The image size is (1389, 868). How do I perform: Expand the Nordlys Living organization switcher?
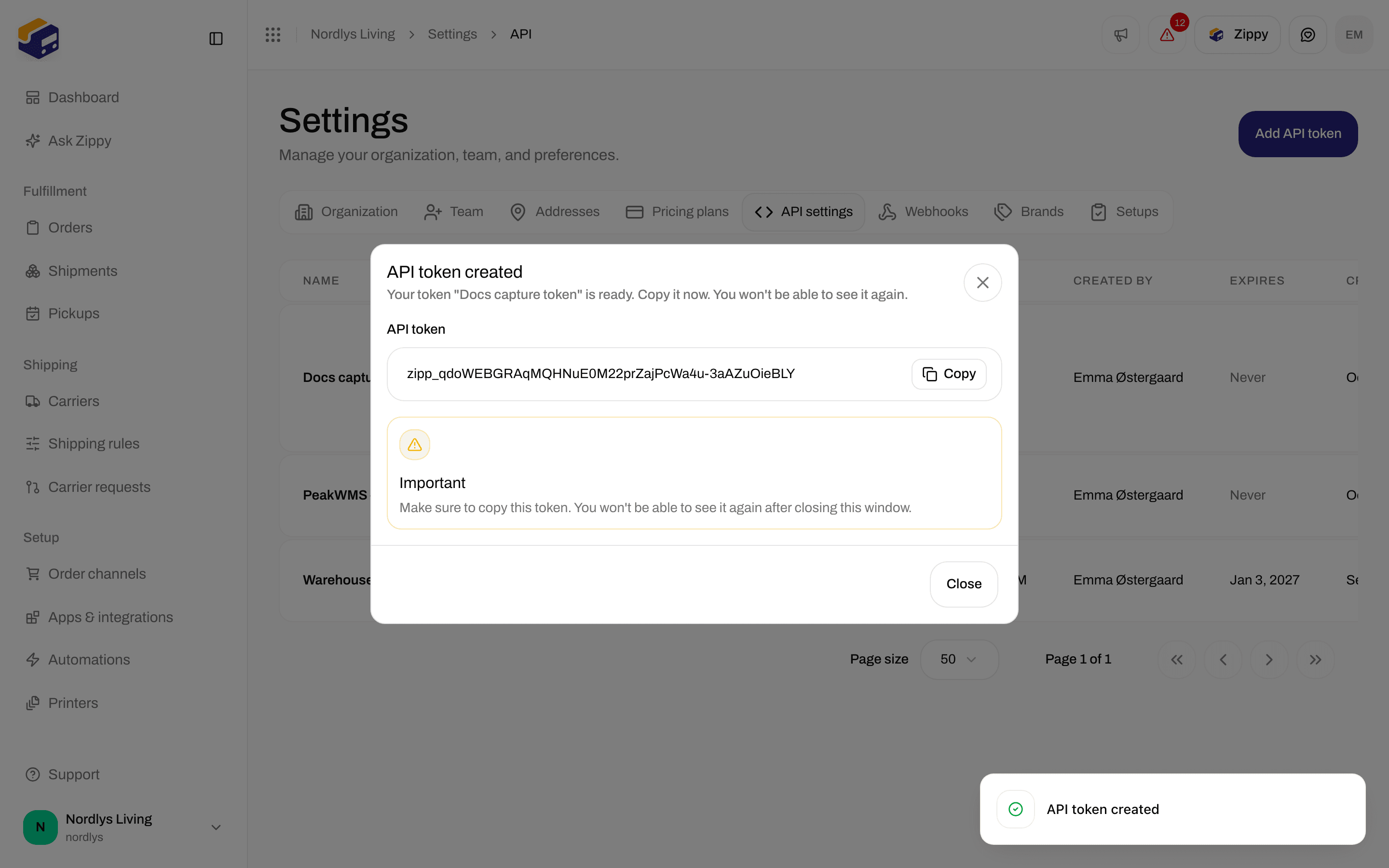(x=123, y=827)
